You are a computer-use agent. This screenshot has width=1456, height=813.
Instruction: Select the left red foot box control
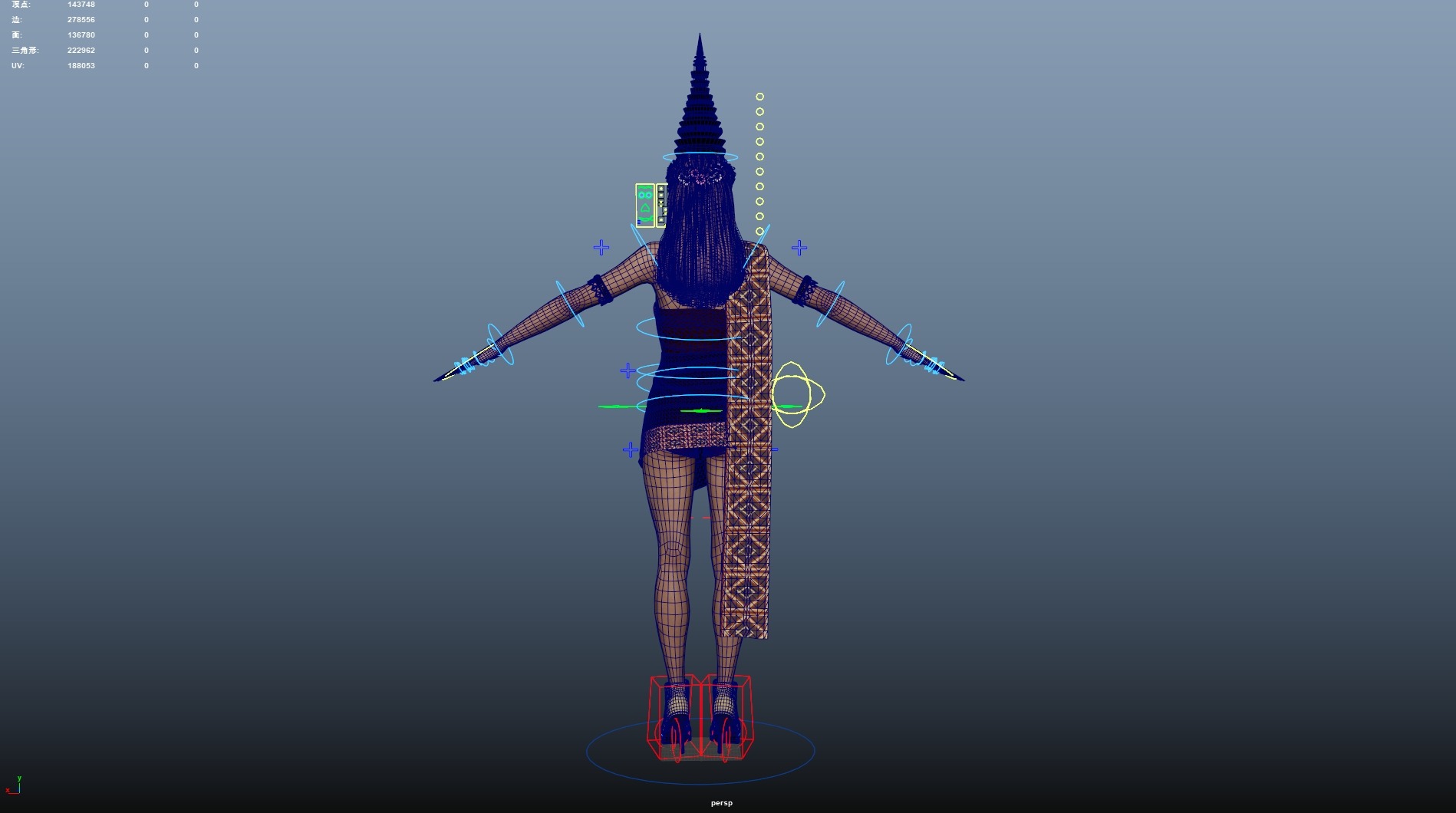674,717
